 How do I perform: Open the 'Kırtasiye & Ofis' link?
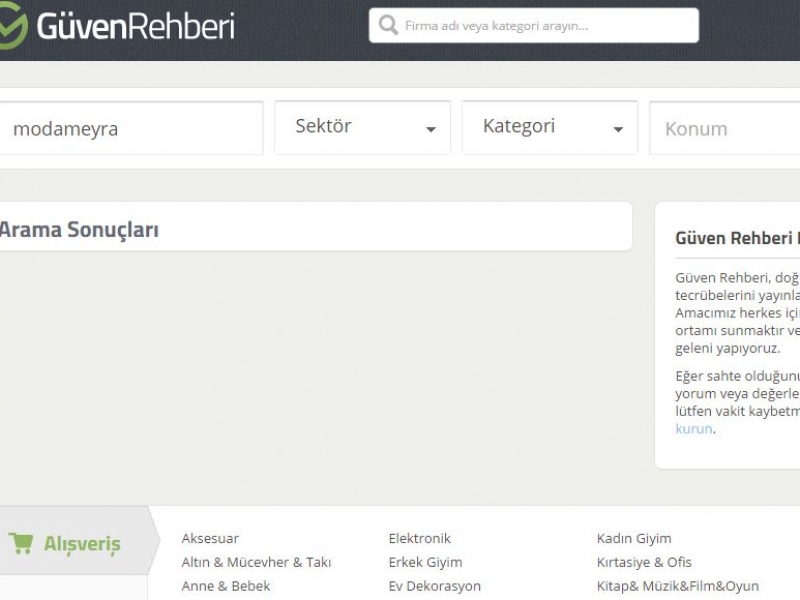coord(644,562)
